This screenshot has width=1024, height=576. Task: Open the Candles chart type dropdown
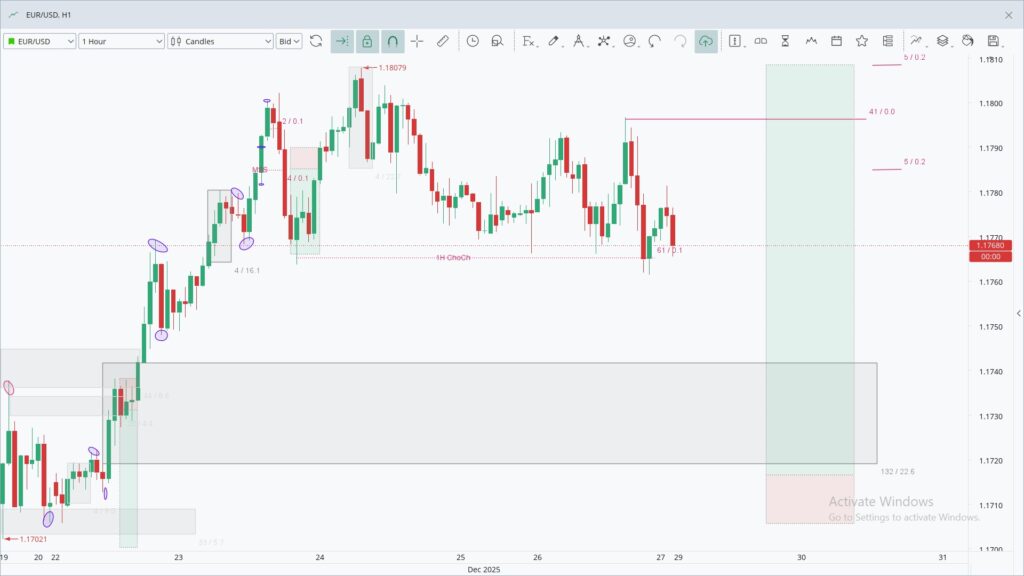[x=220, y=41]
